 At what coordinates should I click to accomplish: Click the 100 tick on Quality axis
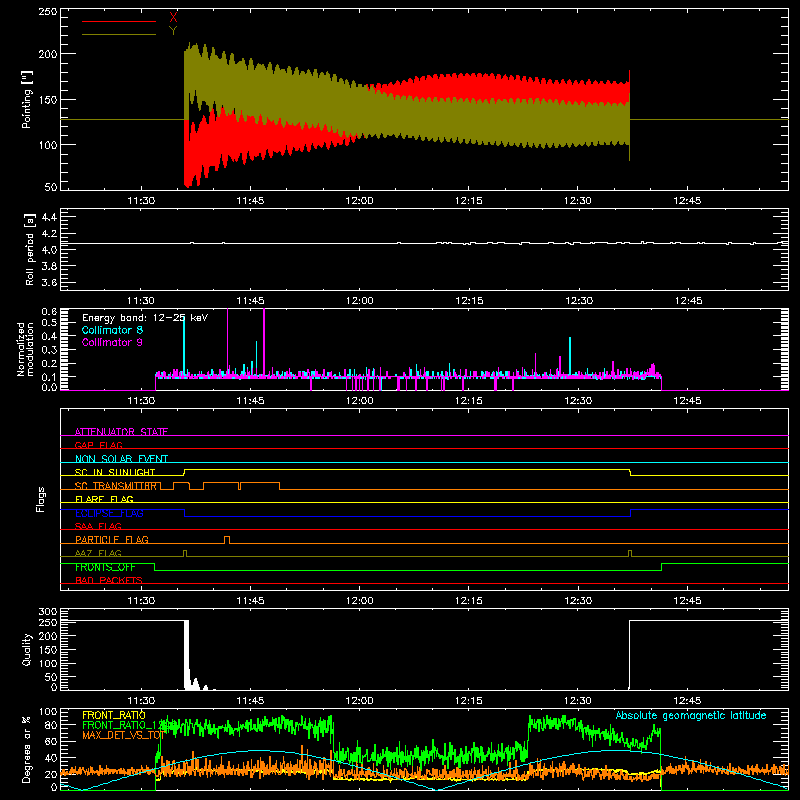[47, 663]
